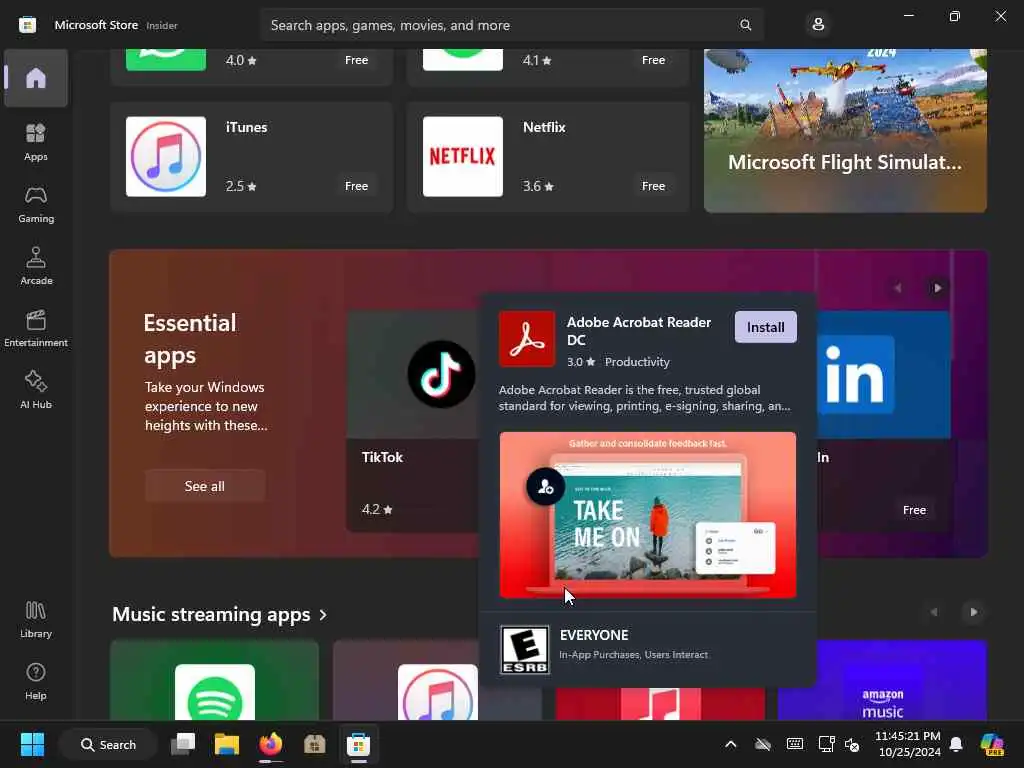Open the Microsoft Flight Simulator banner
The image size is (1024, 768).
845,131
